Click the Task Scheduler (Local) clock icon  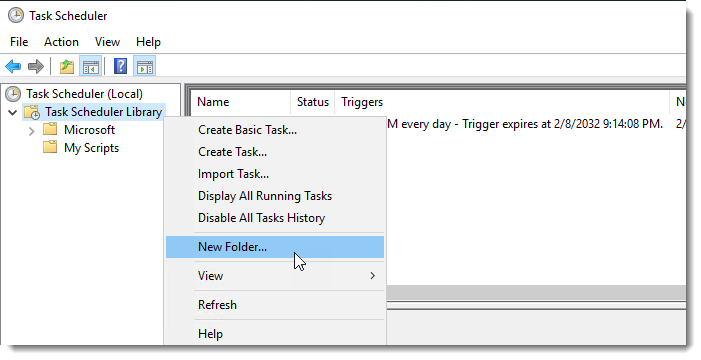(13, 94)
